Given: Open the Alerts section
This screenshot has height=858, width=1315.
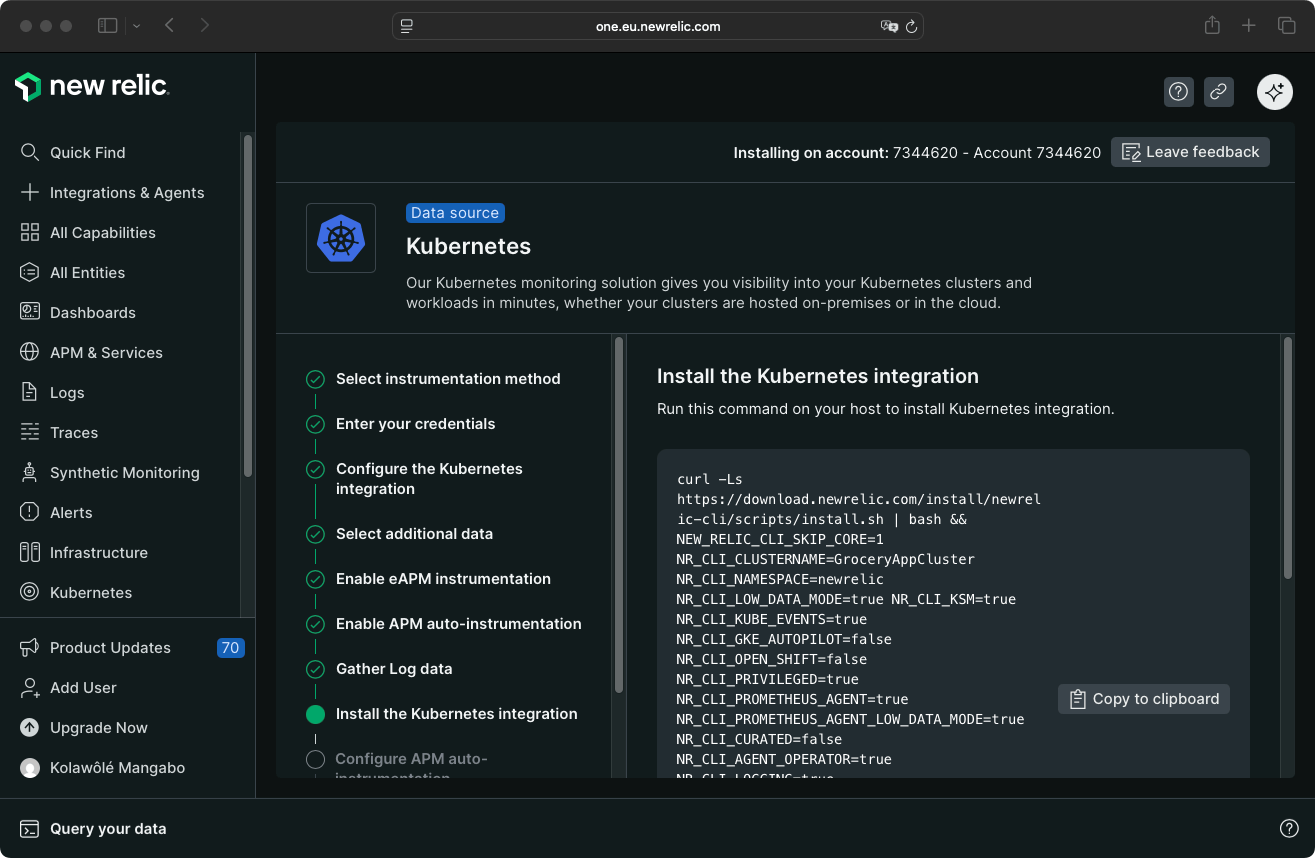Looking at the screenshot, I should (x=68, y=512).
